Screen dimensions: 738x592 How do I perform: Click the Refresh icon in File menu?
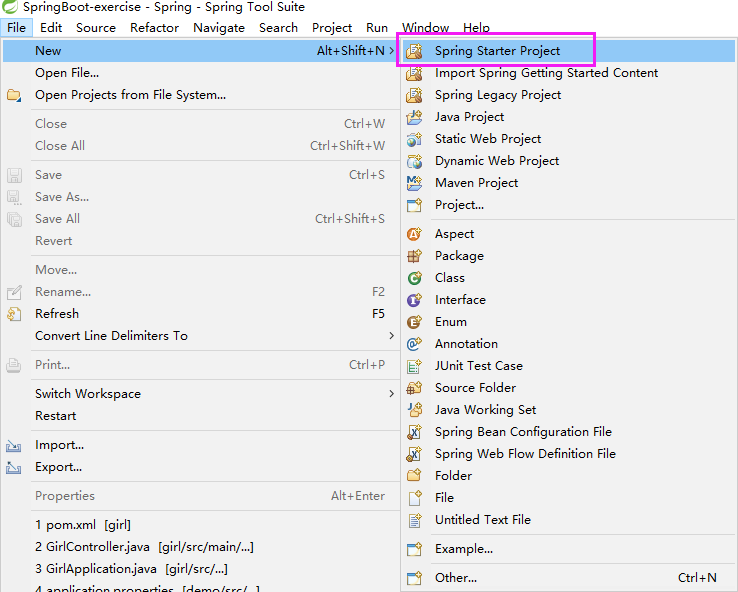click(14, 314)
